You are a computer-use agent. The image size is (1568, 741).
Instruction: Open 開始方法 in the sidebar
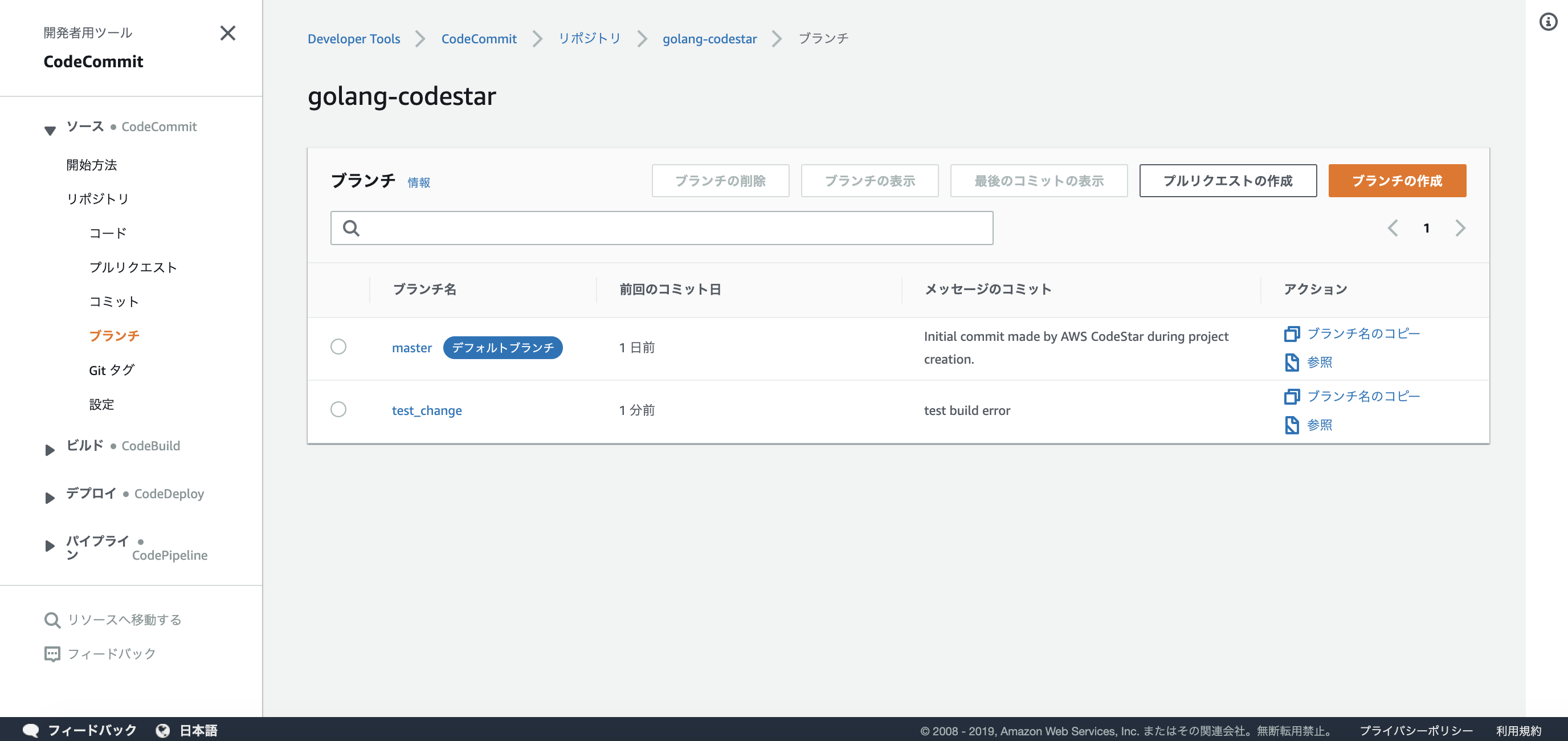(x=91, y=165)
